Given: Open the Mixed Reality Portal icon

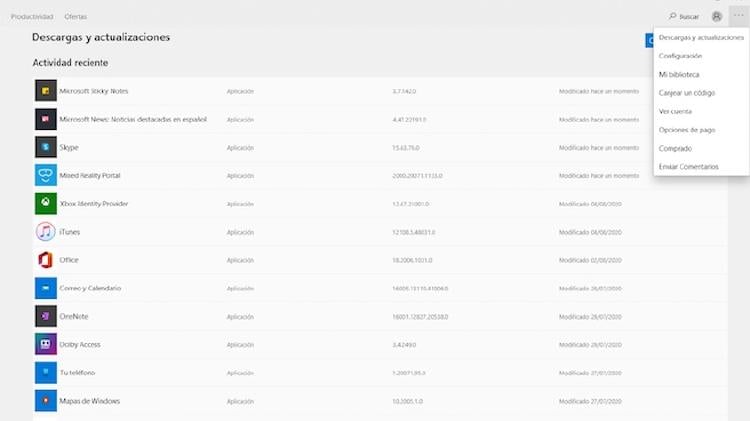Looking at the screenshot, I should tap(45, 176).
